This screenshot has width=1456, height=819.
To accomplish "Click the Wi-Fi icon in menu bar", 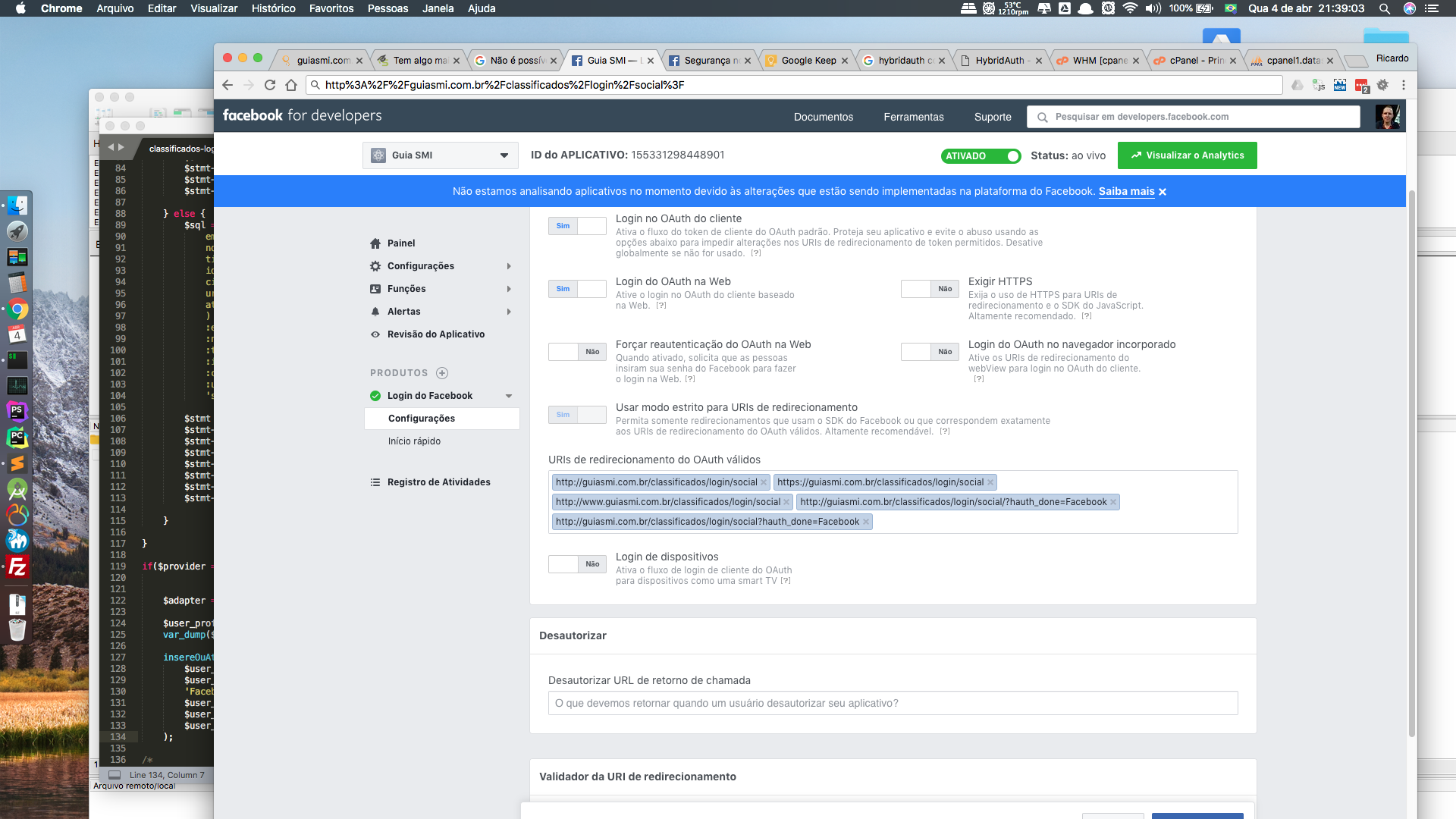I will tap(1130, 8).
